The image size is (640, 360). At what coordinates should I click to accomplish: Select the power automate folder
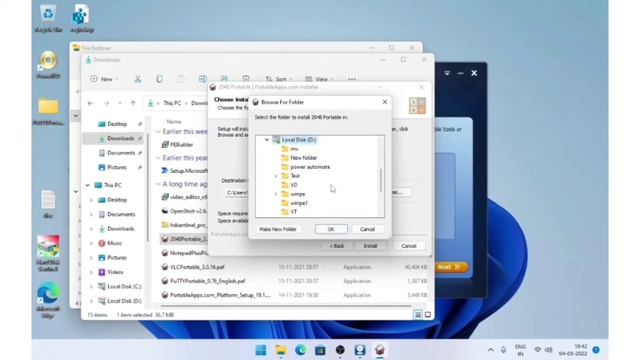pos(310,167)
